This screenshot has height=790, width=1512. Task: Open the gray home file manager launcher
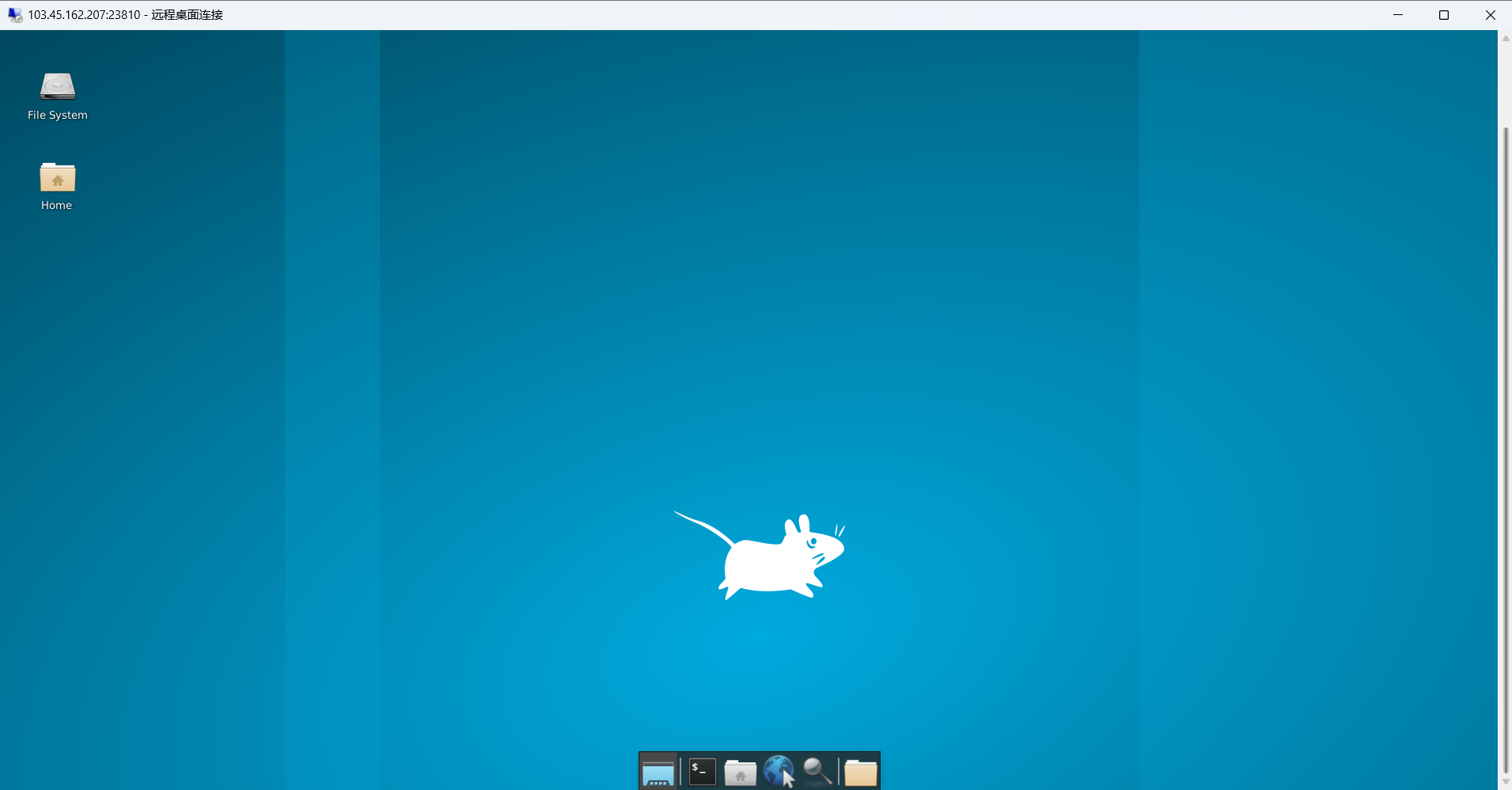(740, 772)
